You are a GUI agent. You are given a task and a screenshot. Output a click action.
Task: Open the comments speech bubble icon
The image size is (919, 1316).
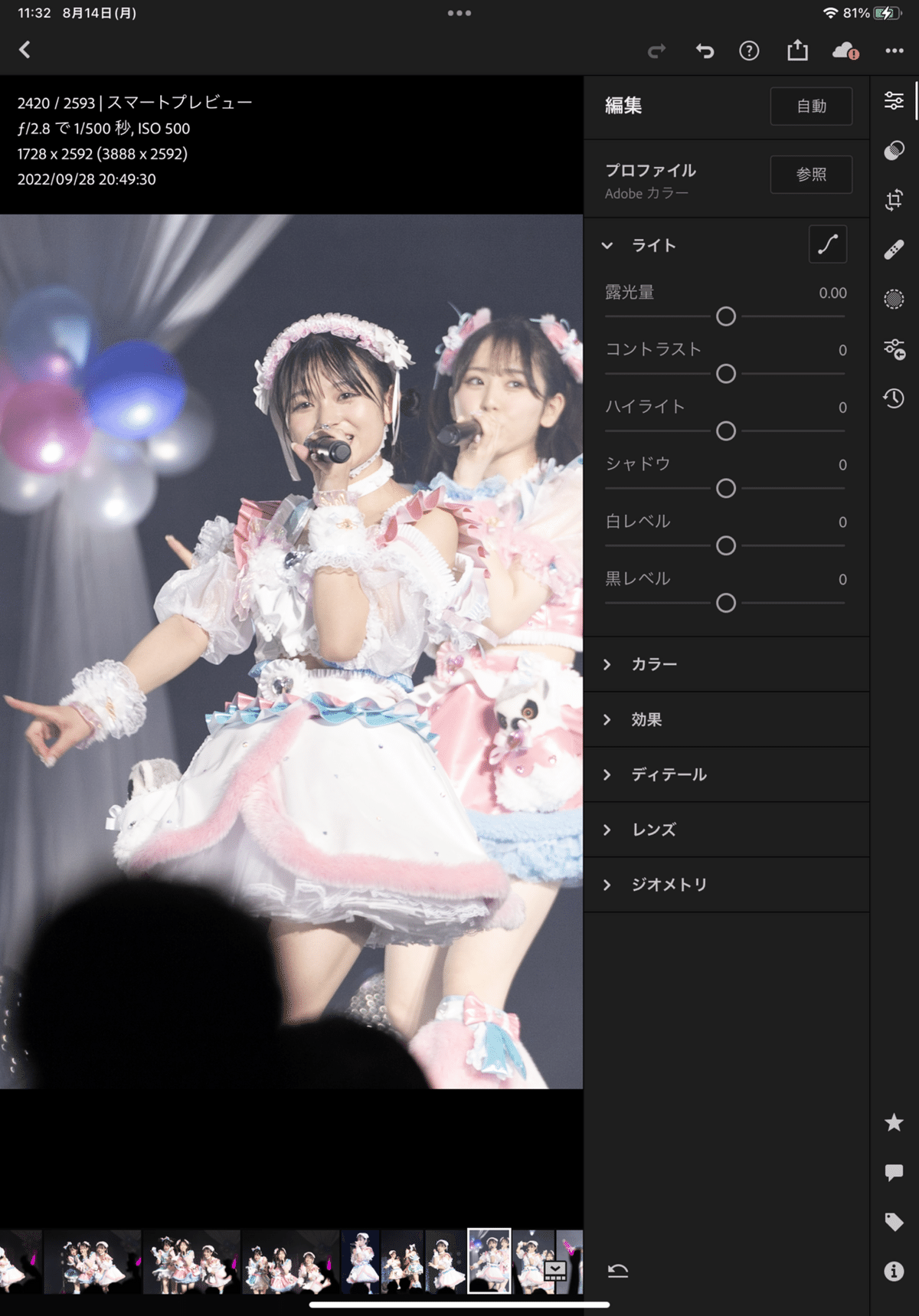tap(894, 1173)
